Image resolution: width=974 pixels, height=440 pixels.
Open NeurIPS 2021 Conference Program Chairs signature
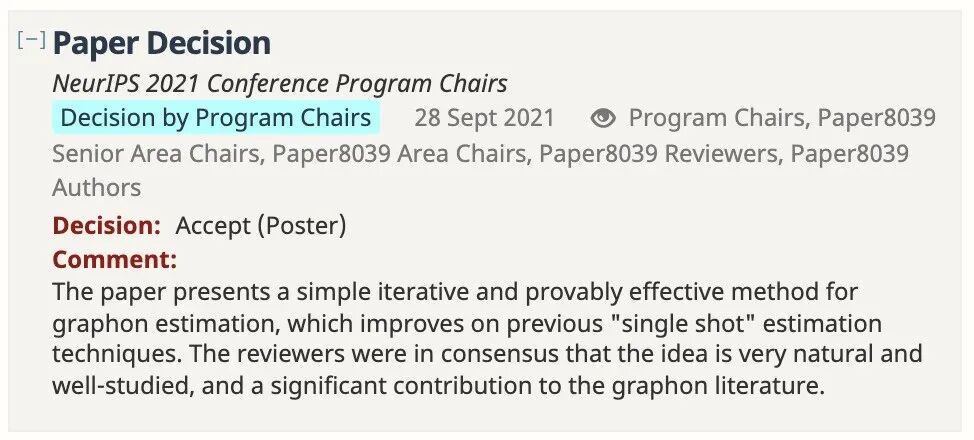point(279,84)
